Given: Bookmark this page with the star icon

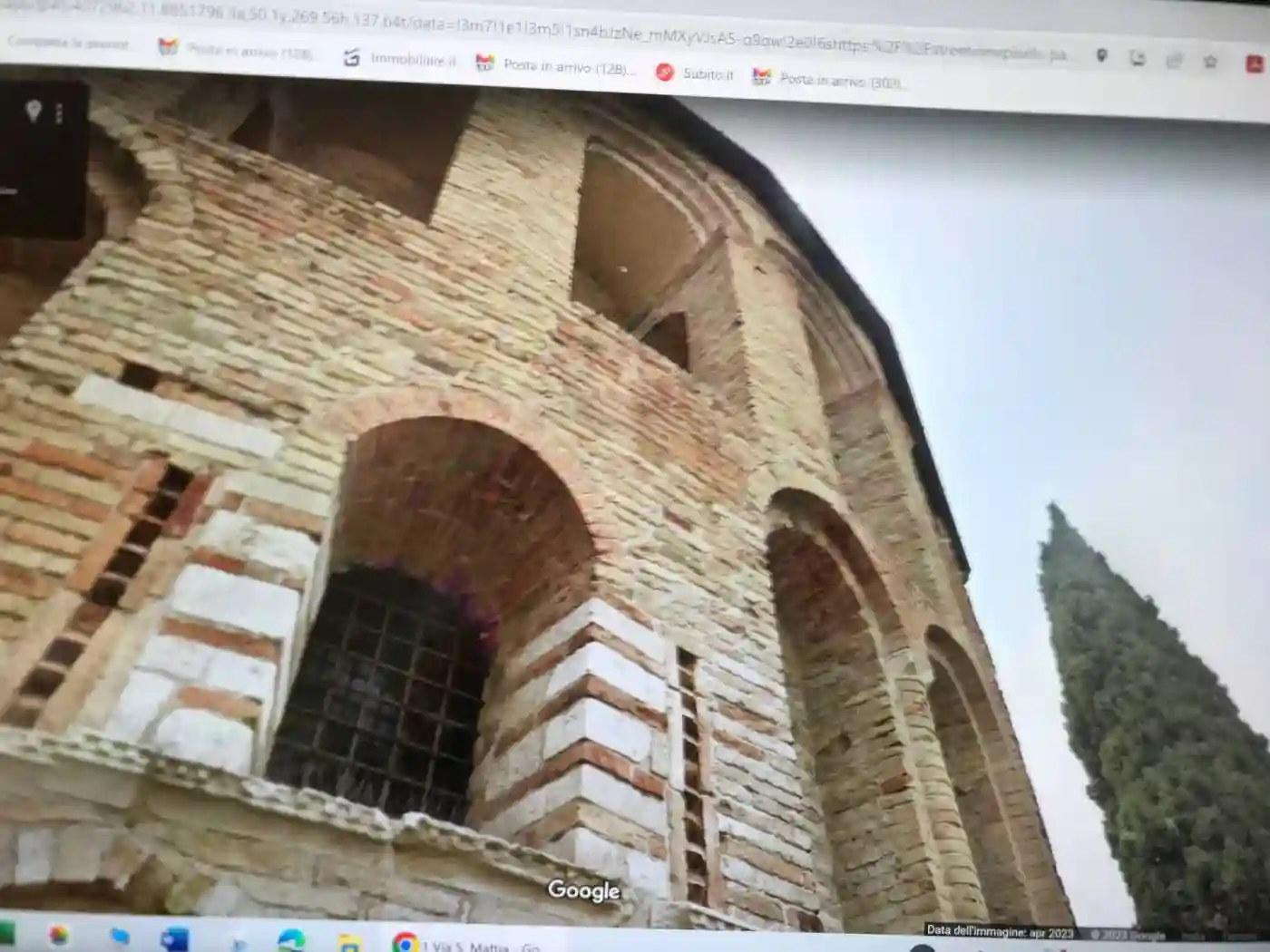Looking at the screenshot, I should (1210, 62).
